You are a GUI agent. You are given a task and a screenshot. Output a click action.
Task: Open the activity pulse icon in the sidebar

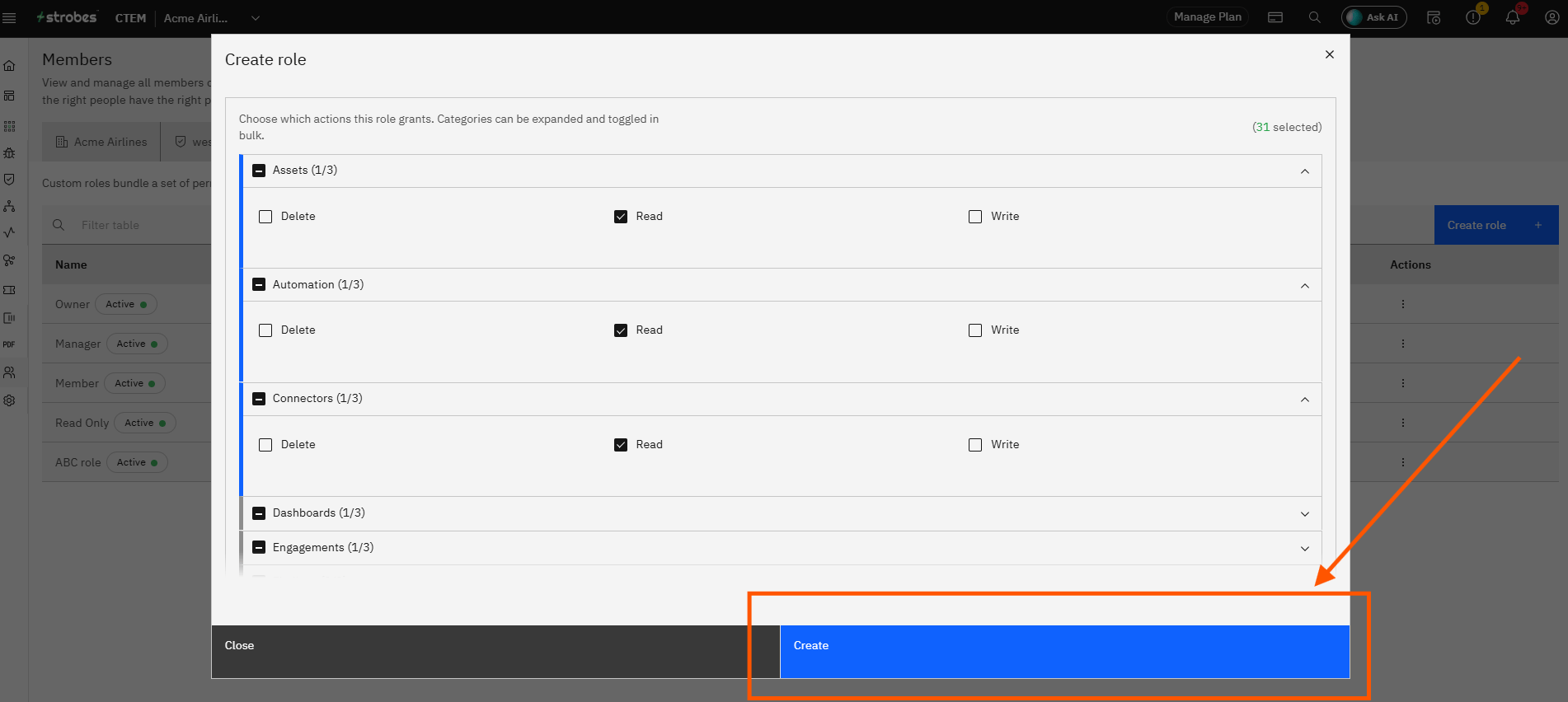[x=10, y=232]
